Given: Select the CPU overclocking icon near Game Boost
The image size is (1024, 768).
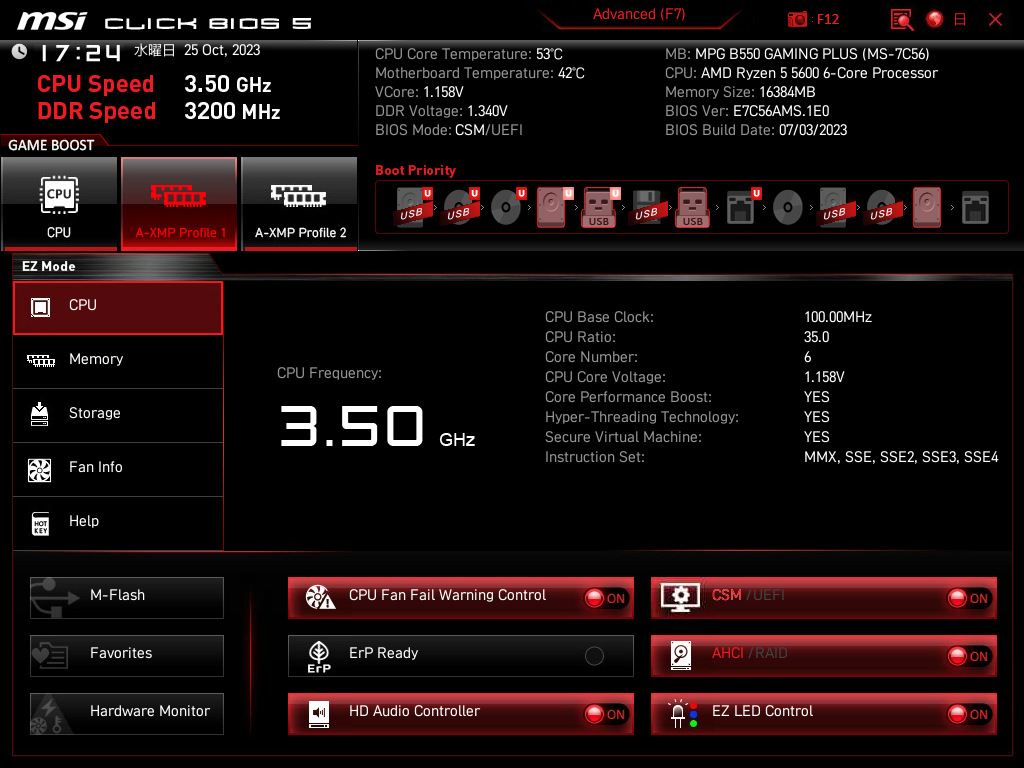Looking at the screenshot, I should pos(59,203).
